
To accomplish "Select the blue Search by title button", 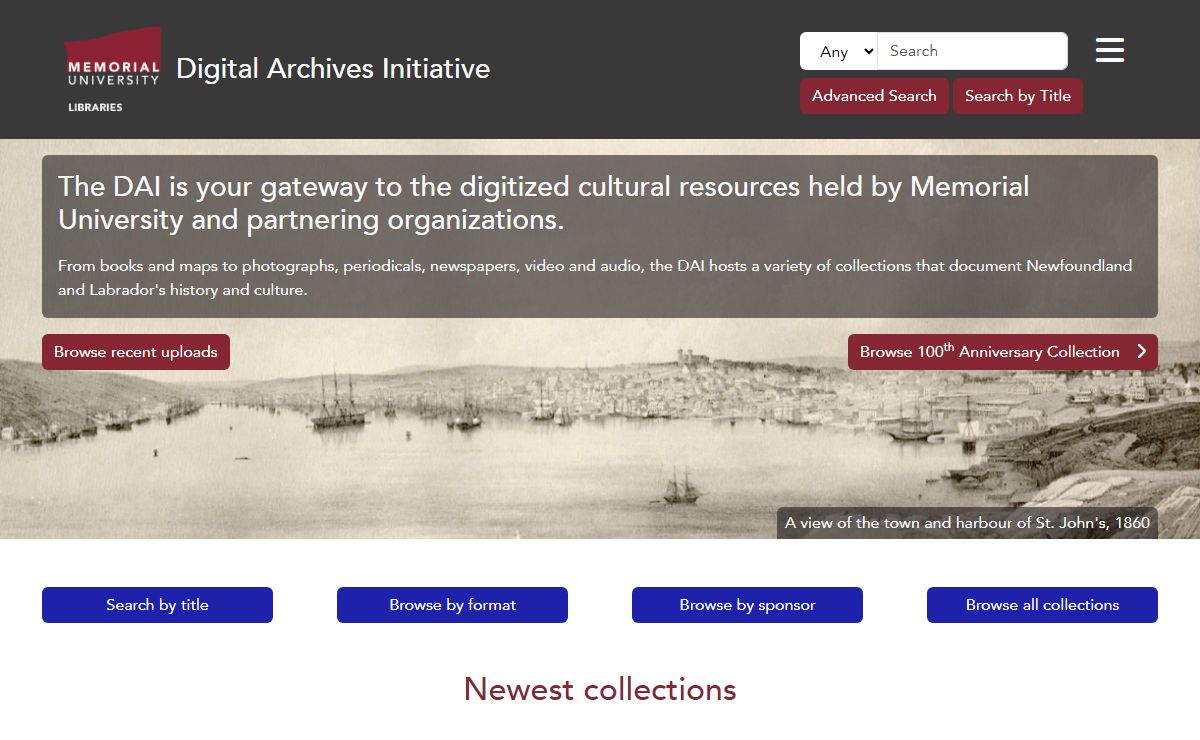I will 157,605.
